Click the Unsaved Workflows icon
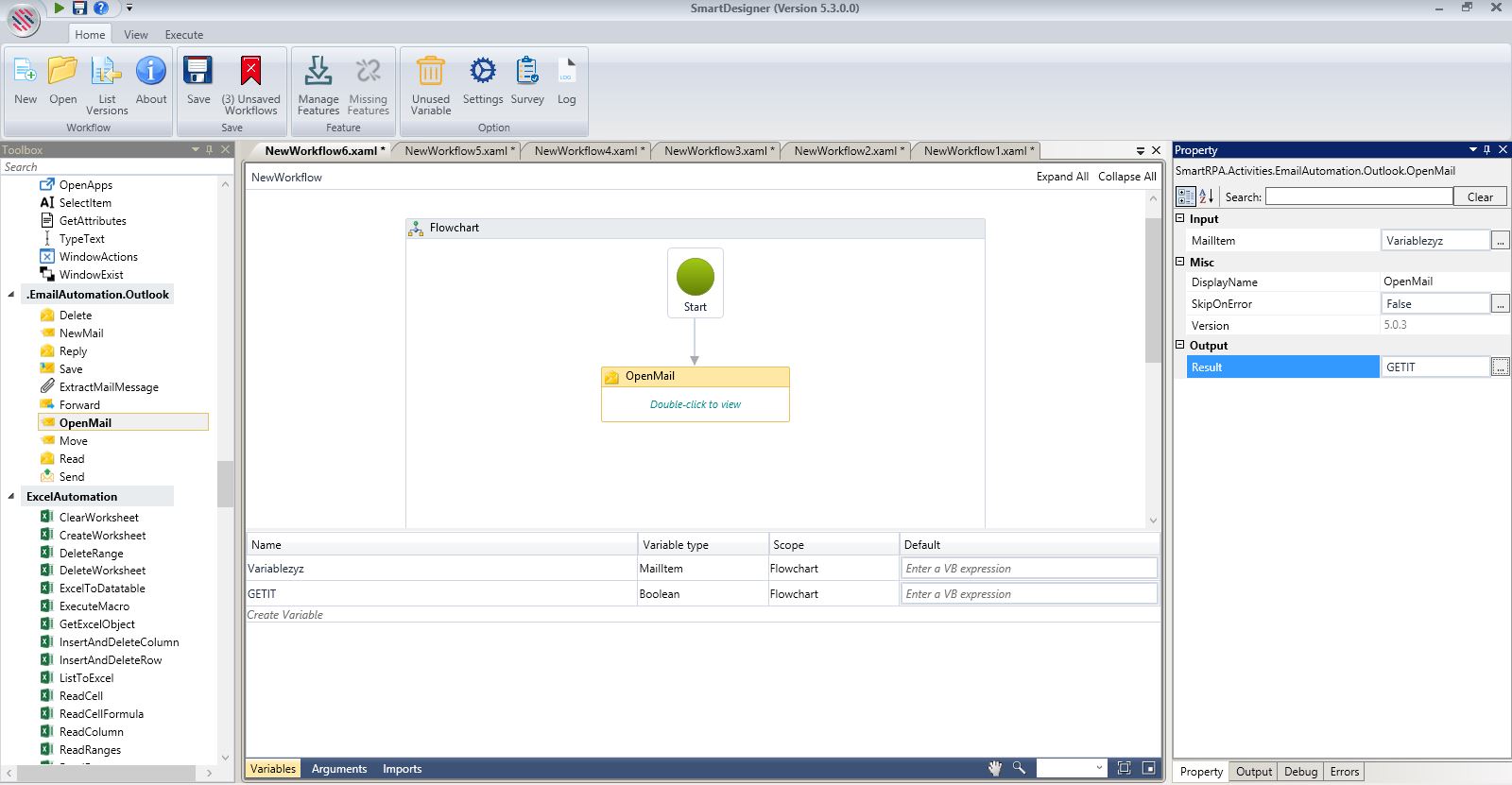This screenshot has width=1512, height=785. click(x=250, y=71)
